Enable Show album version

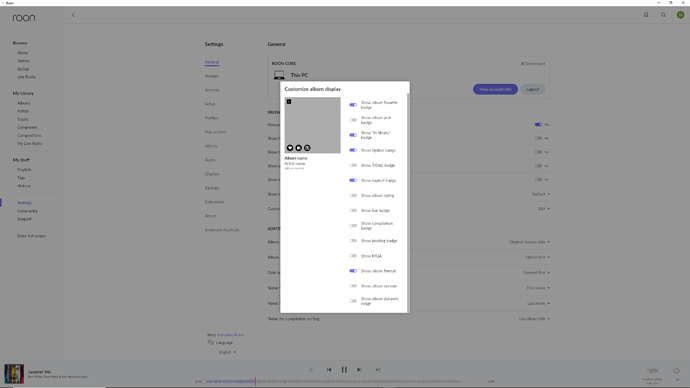click(353, 286)
